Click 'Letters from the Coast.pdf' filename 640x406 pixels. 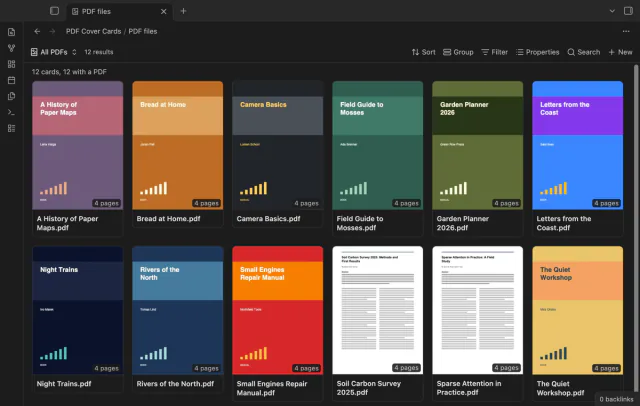tap(564, 223)
